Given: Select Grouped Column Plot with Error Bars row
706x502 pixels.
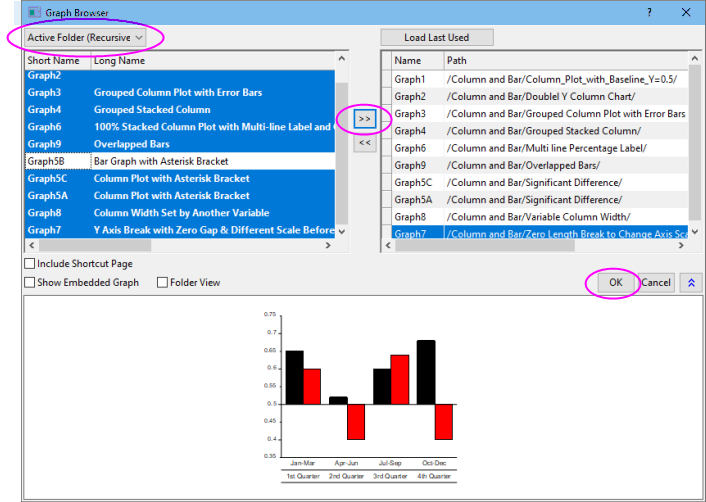Looking at the screenshot, I should [180, 92].
